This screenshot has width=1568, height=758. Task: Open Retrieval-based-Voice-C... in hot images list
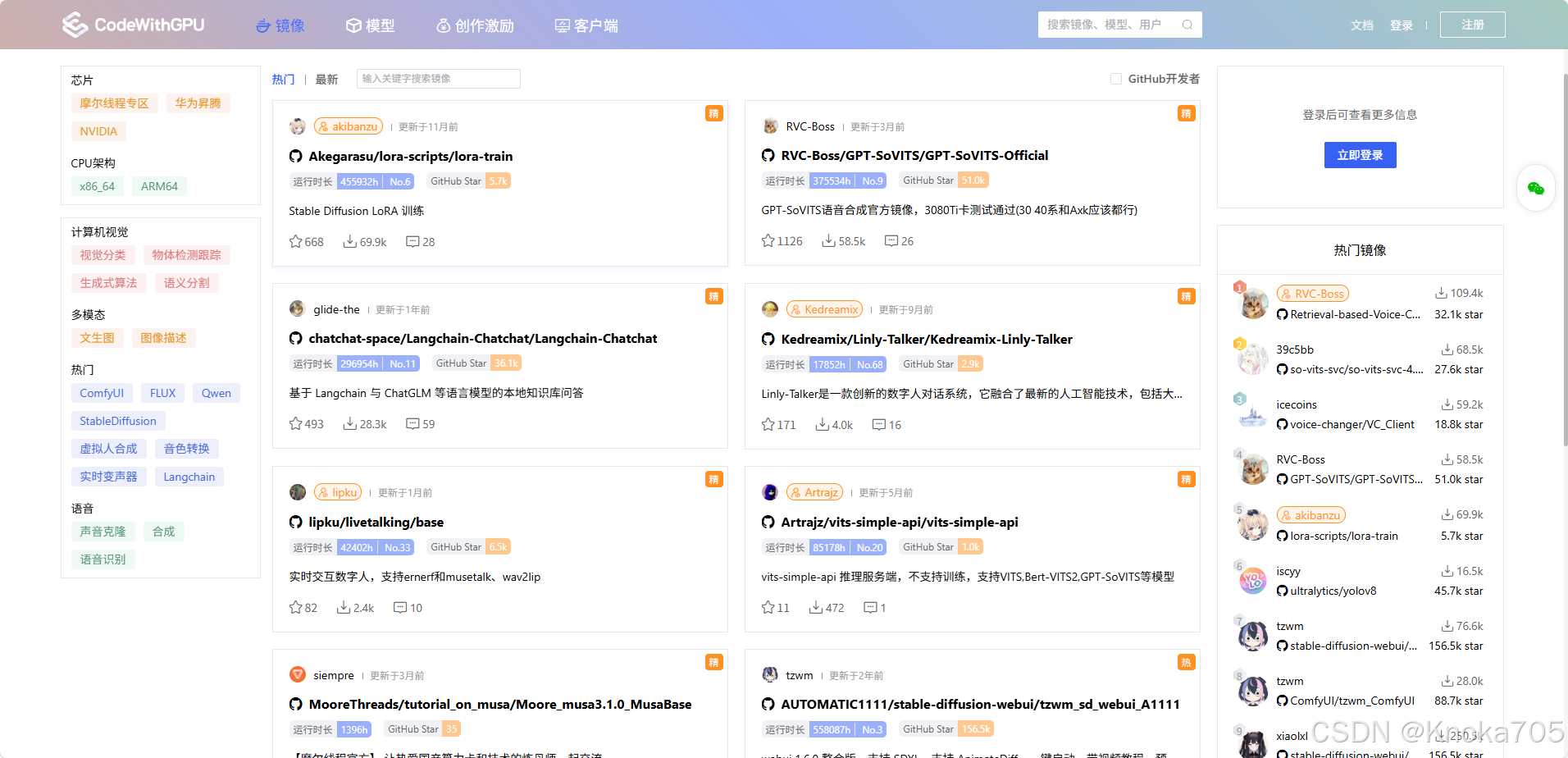(x=1355, y=314)
